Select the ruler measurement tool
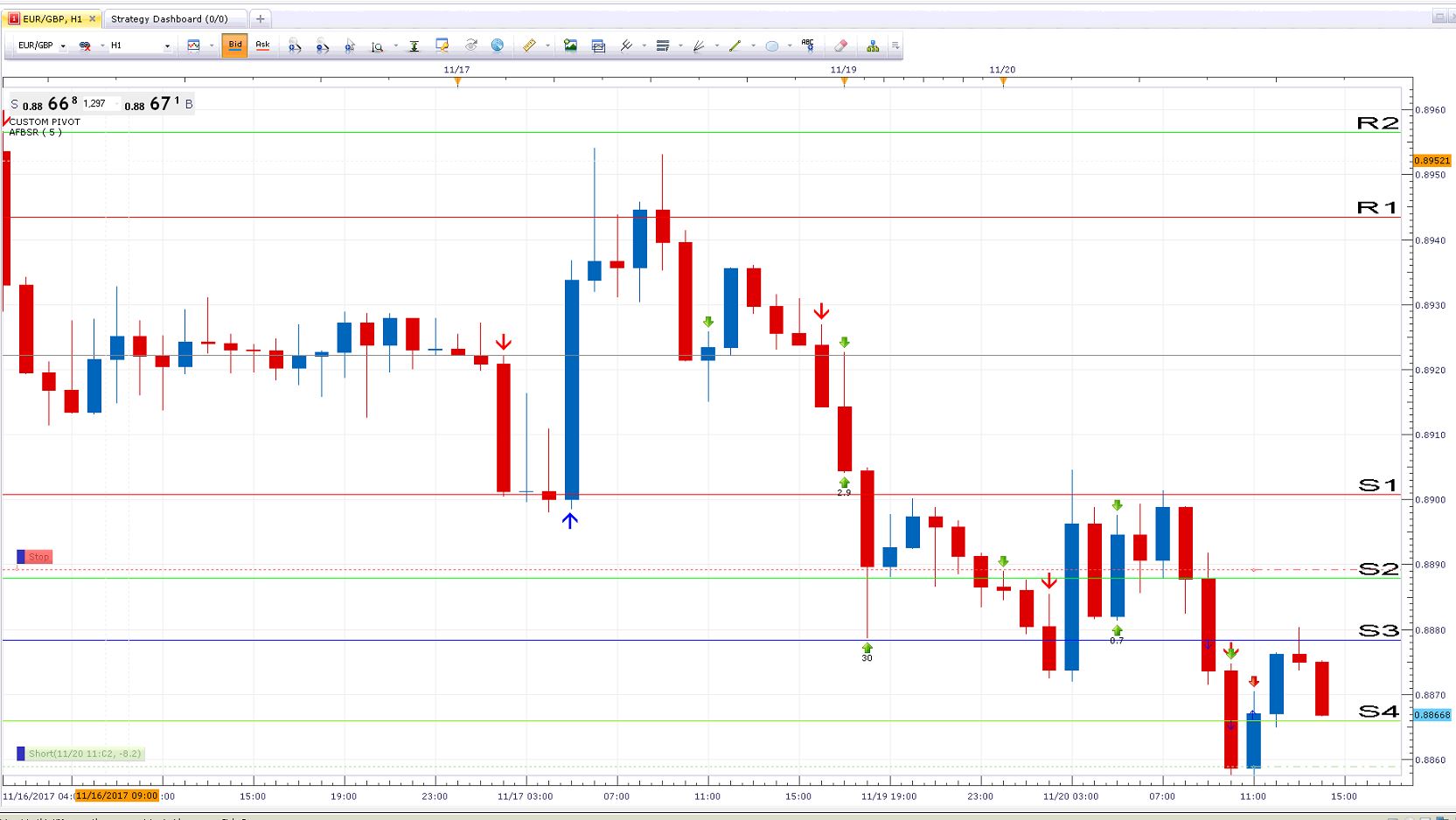The height and width of the screenshot is (820, 1456). [529, 45]
